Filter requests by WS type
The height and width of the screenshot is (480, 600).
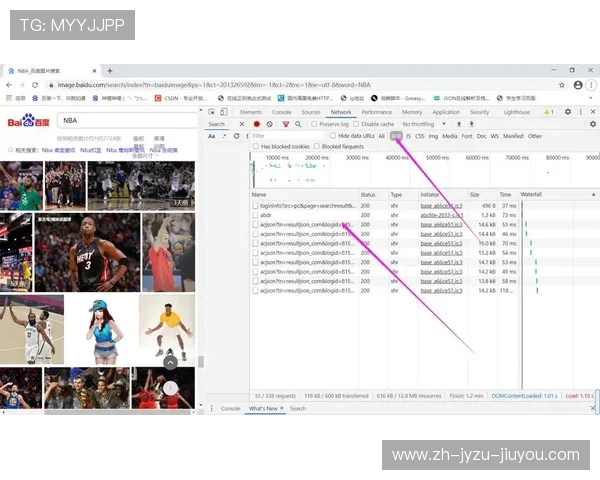point(494,136)
